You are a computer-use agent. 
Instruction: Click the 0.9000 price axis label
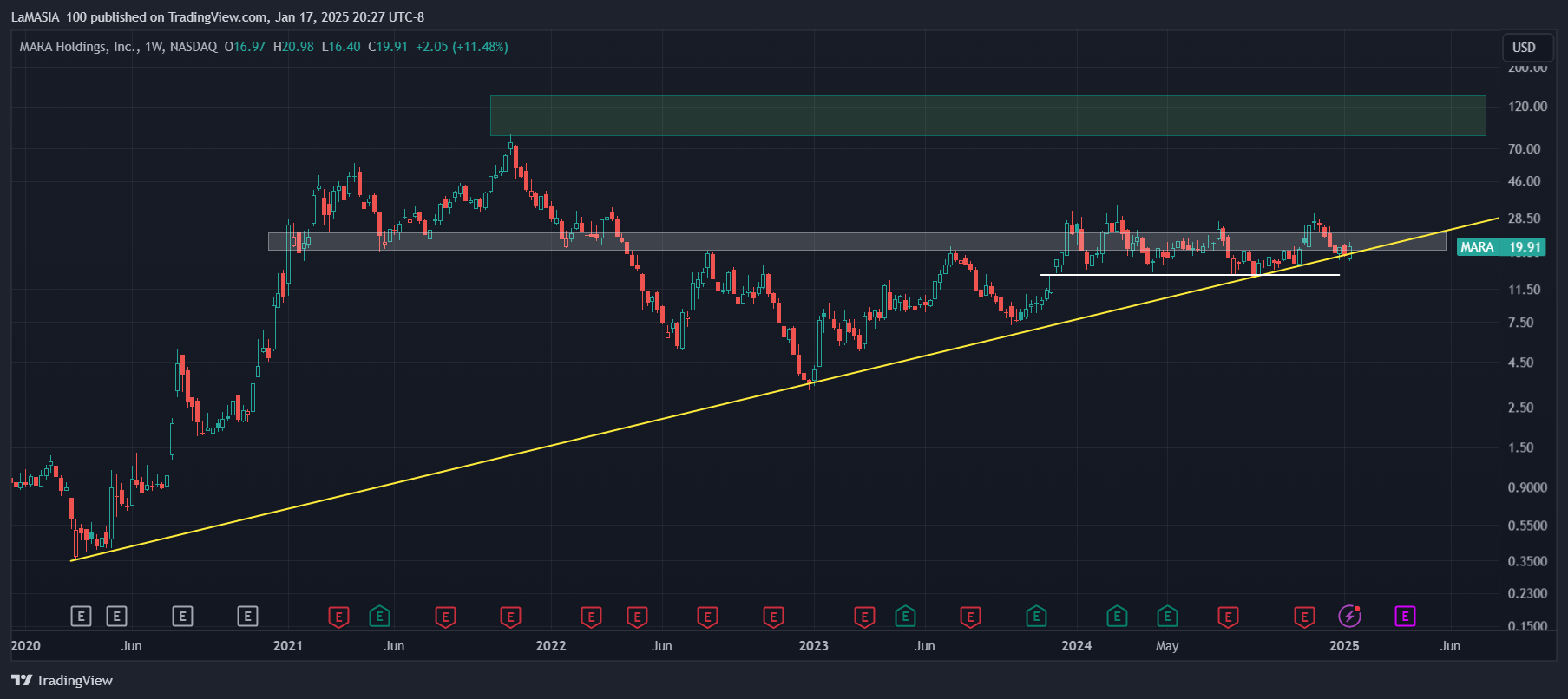[x=1527, y=487]
